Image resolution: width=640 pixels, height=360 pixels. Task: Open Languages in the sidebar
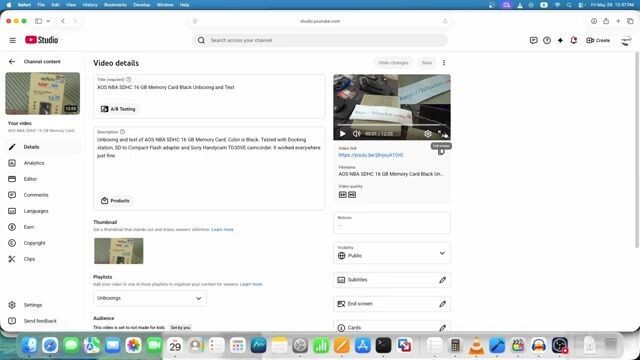pos(42,211)
